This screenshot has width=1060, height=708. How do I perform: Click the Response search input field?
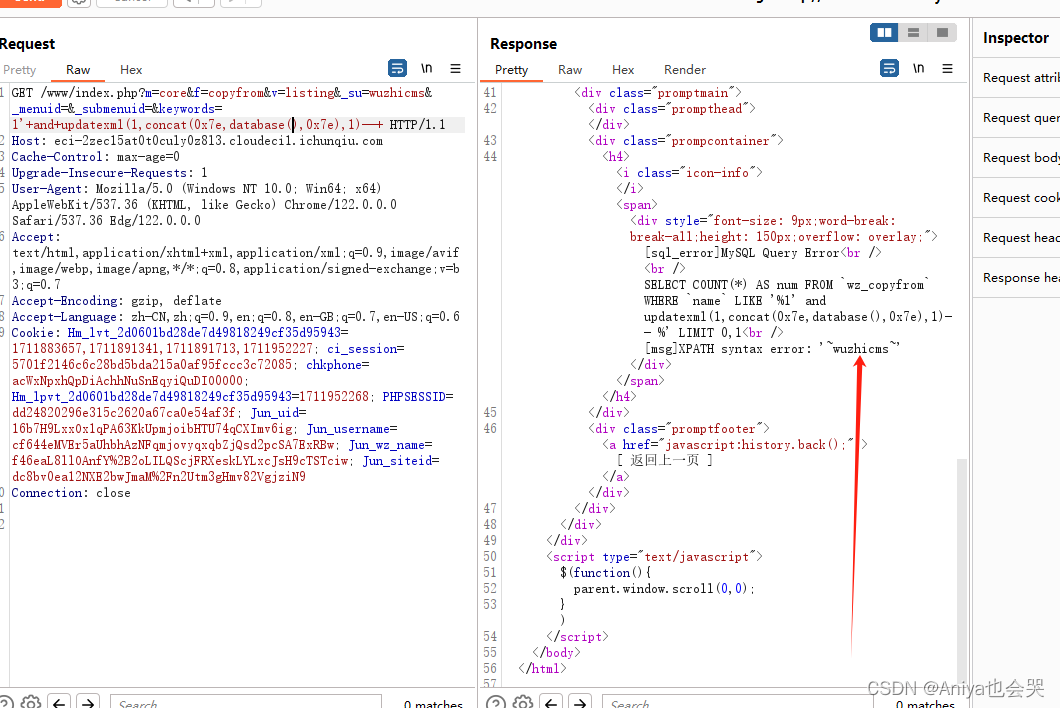pos(737,703)
